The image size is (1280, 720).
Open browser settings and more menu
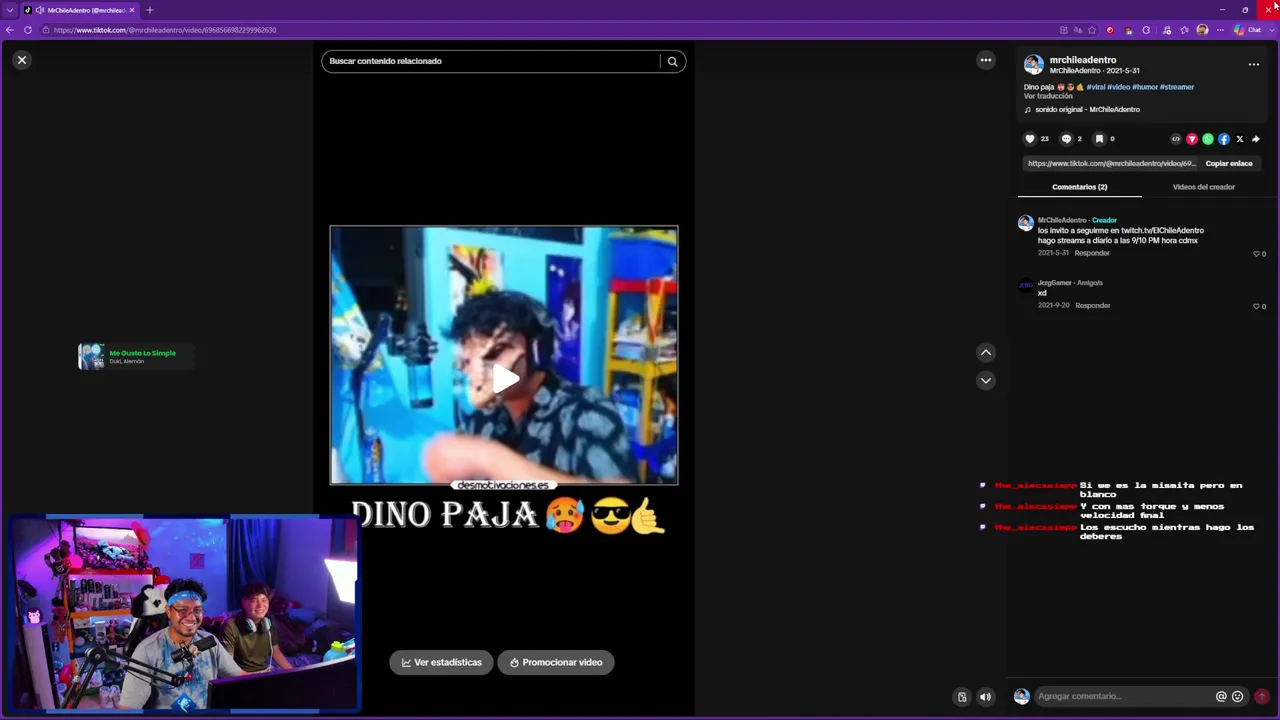tap(1220, 30)
